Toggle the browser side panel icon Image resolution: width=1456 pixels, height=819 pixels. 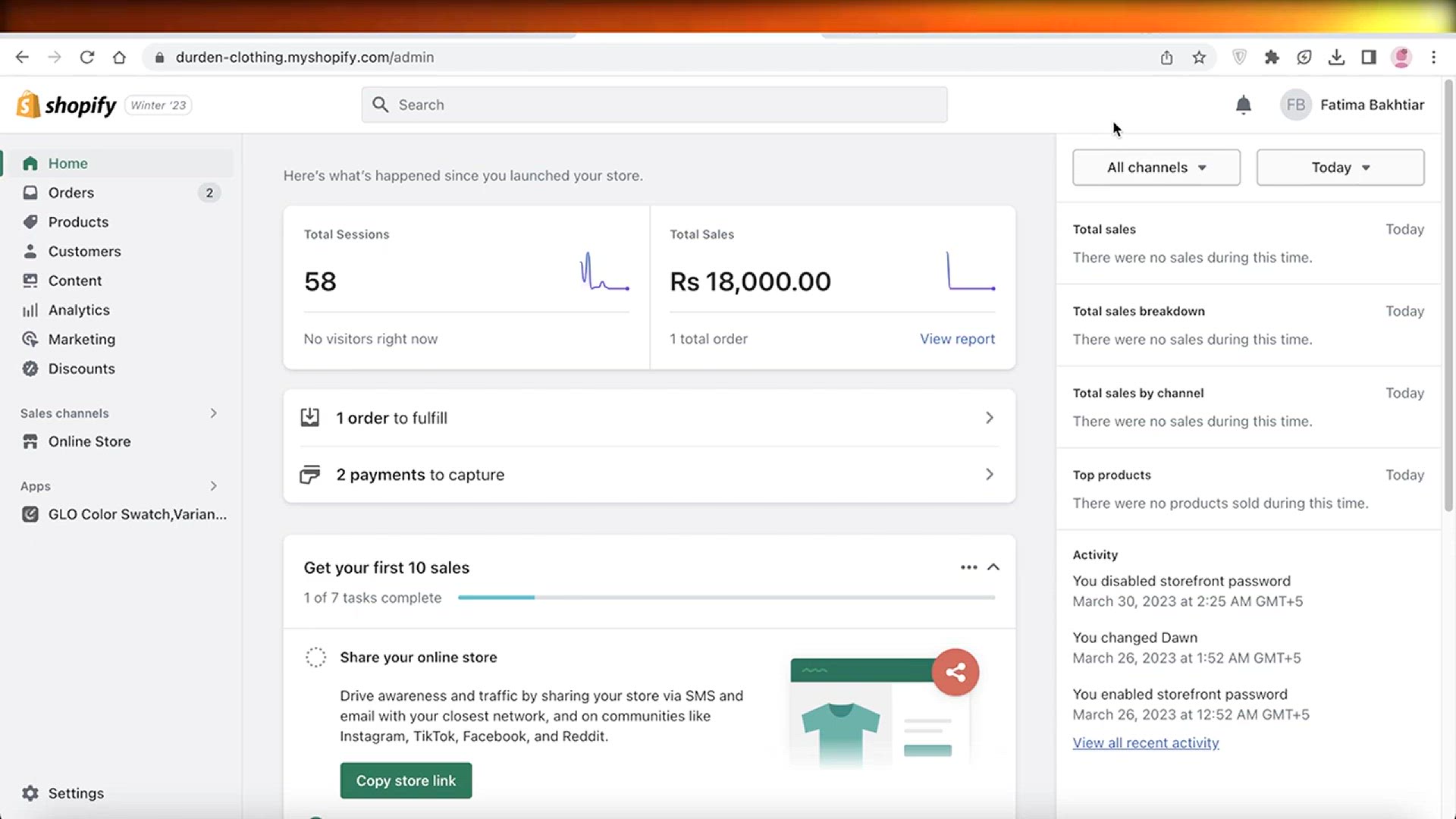point(1369,57)
